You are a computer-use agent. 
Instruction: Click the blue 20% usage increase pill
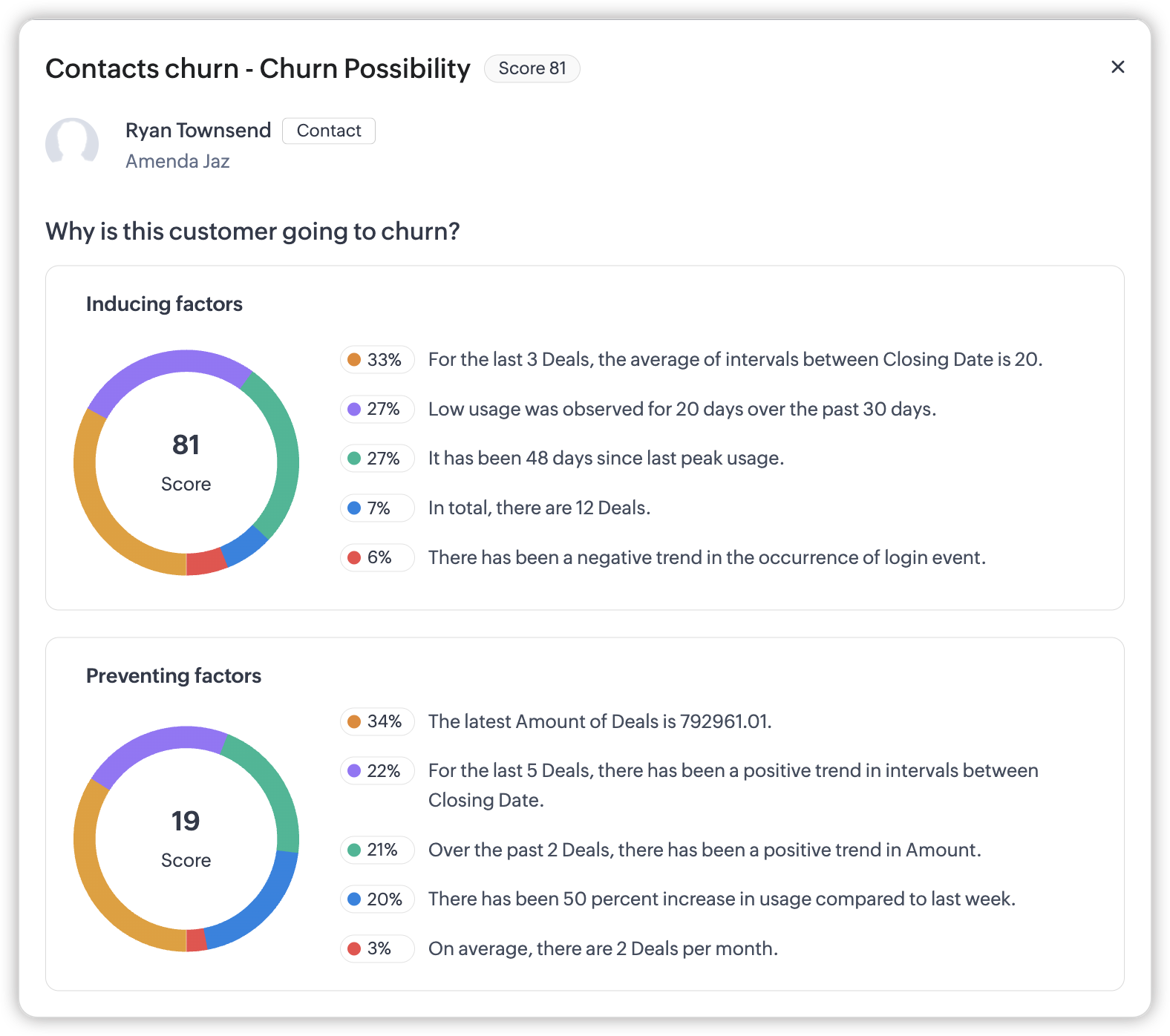click(x=376, y=899)
